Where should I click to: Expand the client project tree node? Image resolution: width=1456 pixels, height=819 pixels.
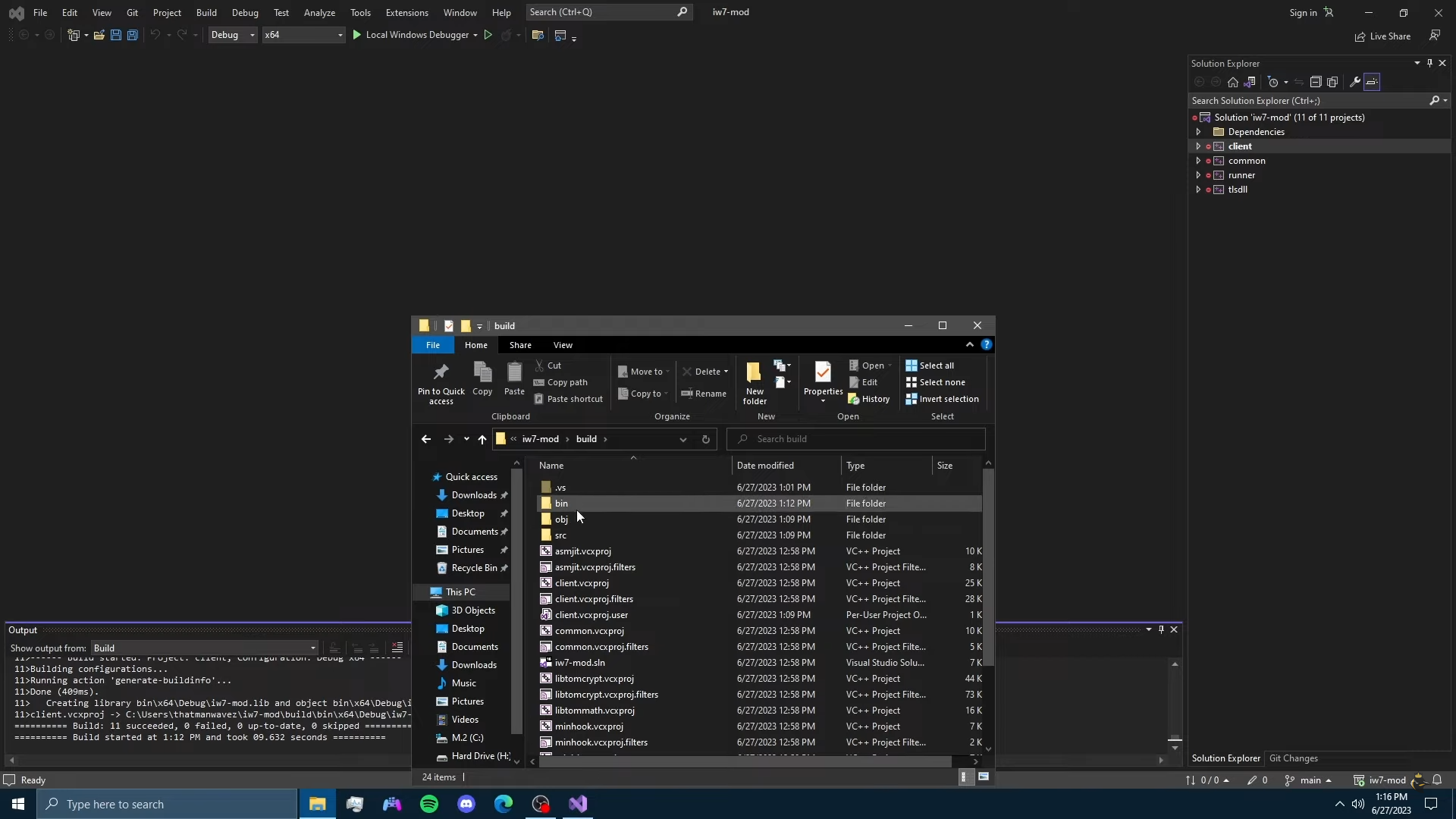(x=1198, y=146)
